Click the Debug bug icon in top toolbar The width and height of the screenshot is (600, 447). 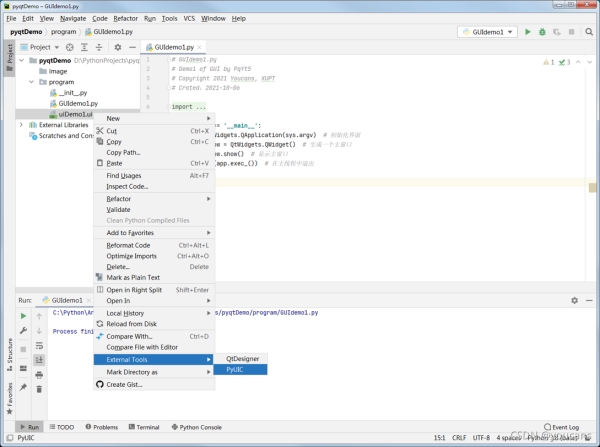pos(544,32)
